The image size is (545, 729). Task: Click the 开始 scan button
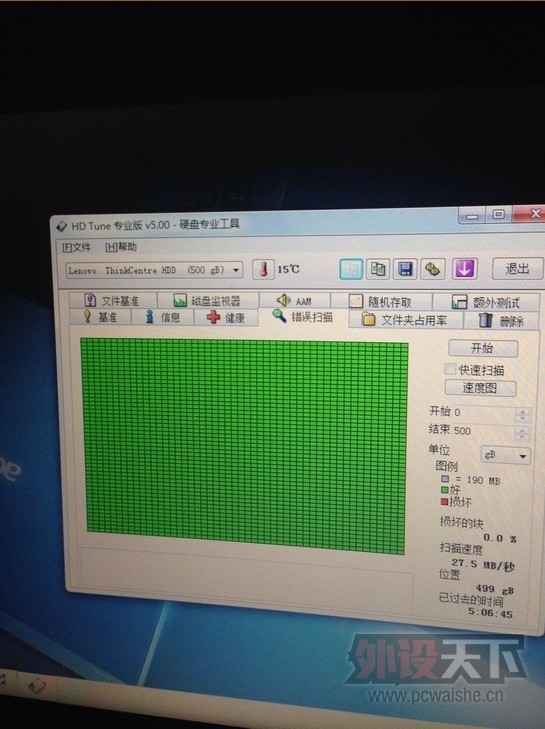tap(483, 348)
